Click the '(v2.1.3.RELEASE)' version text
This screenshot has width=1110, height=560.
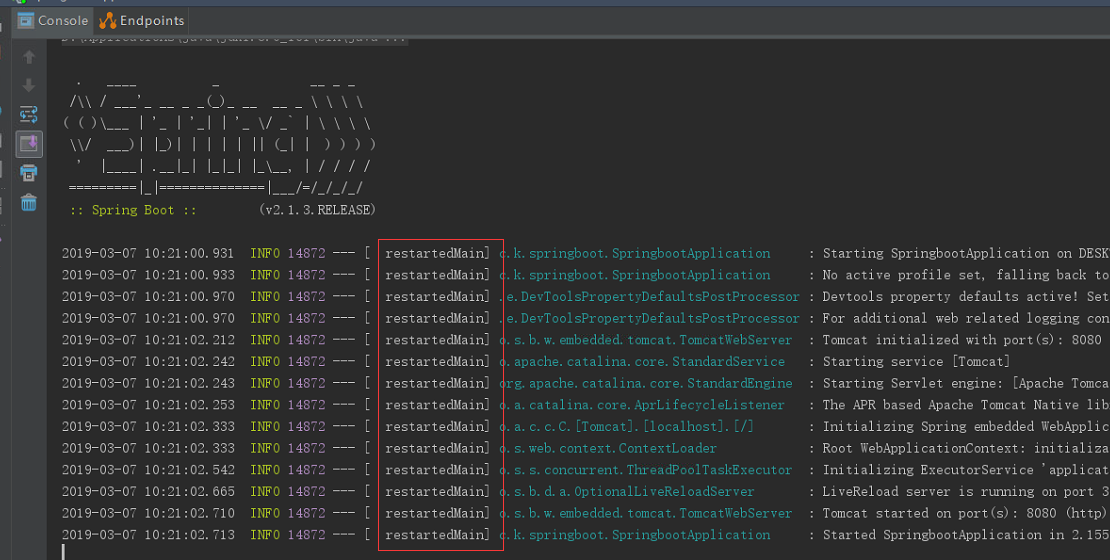pyautogui.click(x=317, y=210)
